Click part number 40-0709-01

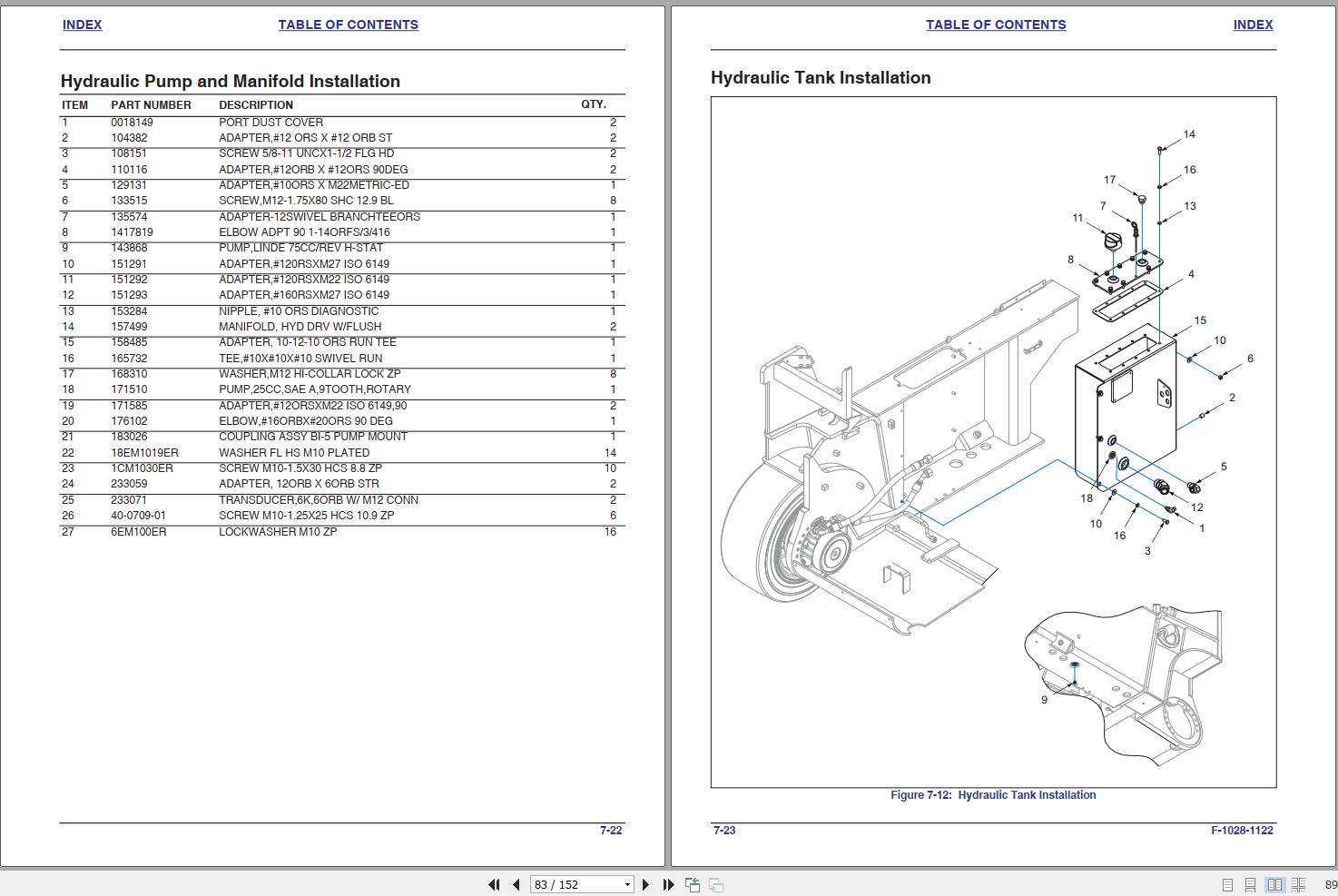tap(139, 516)
